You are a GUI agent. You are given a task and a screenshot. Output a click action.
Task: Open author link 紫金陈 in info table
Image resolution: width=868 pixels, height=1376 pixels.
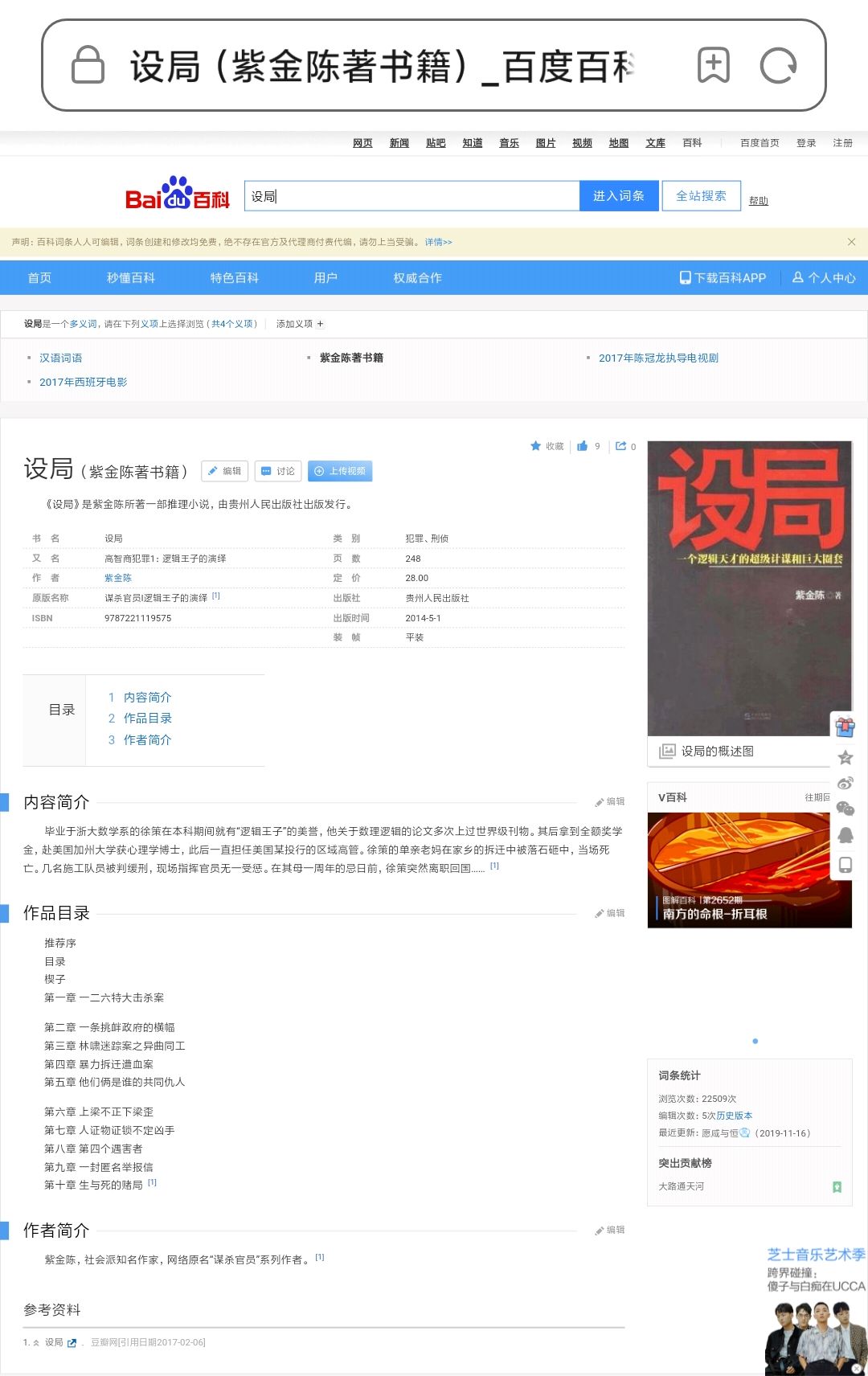(x=118, y=578)
